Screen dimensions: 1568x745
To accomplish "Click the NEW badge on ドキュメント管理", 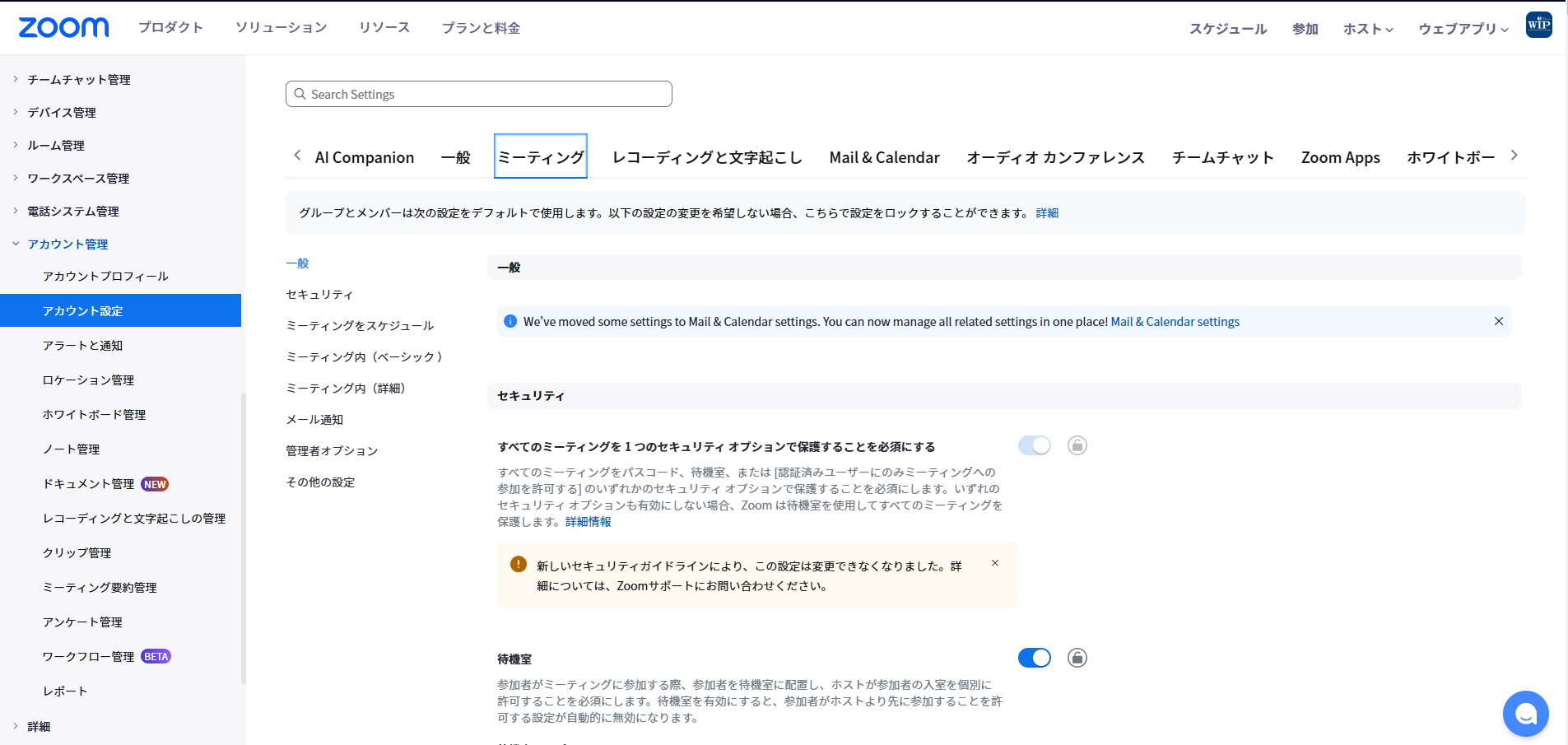I will click(x=155, y=484).
